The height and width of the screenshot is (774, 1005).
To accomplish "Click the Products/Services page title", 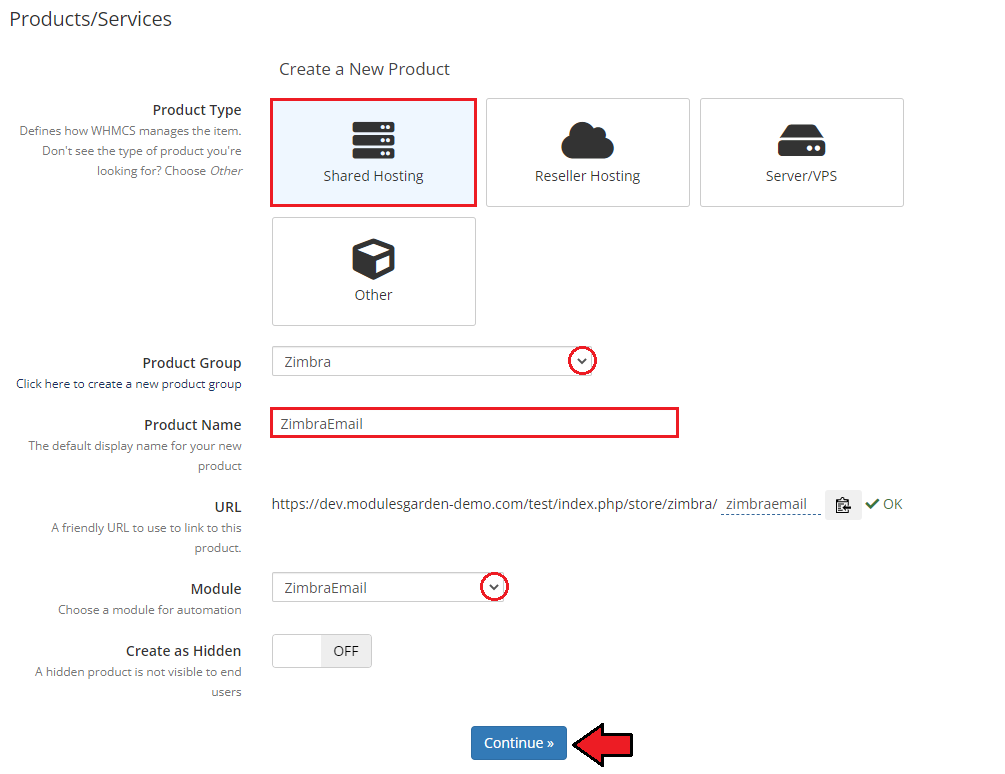I will pos(90,19).
